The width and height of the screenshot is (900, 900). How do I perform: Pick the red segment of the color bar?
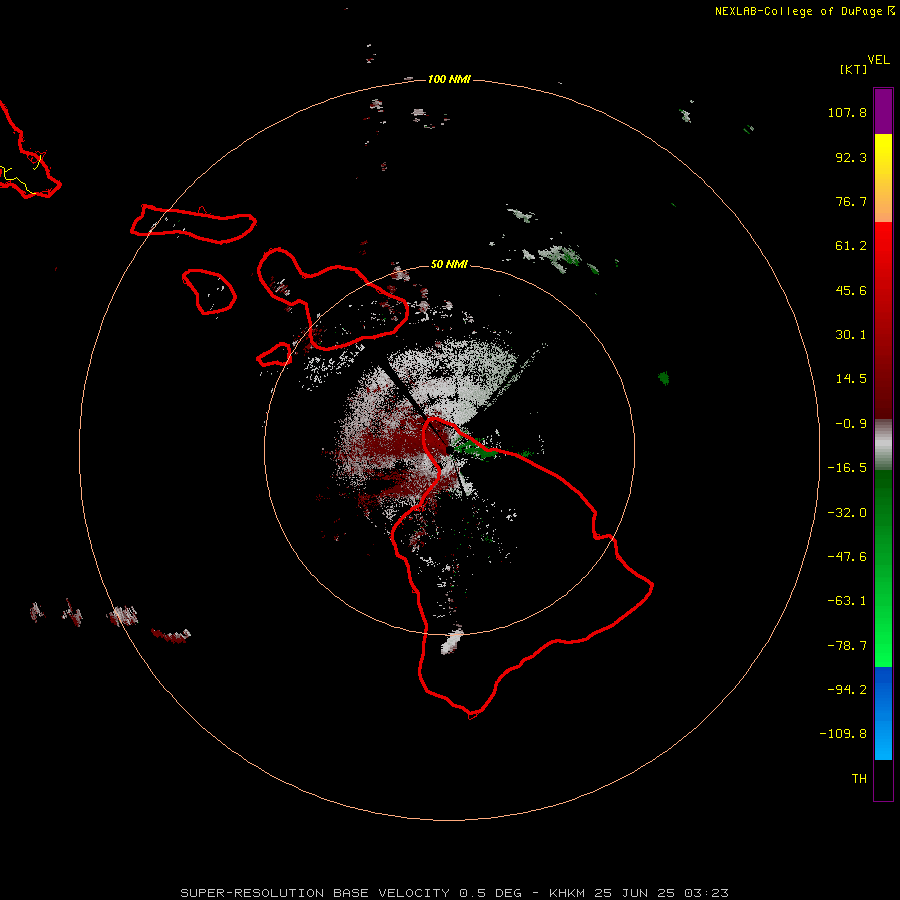pos(883,320)
